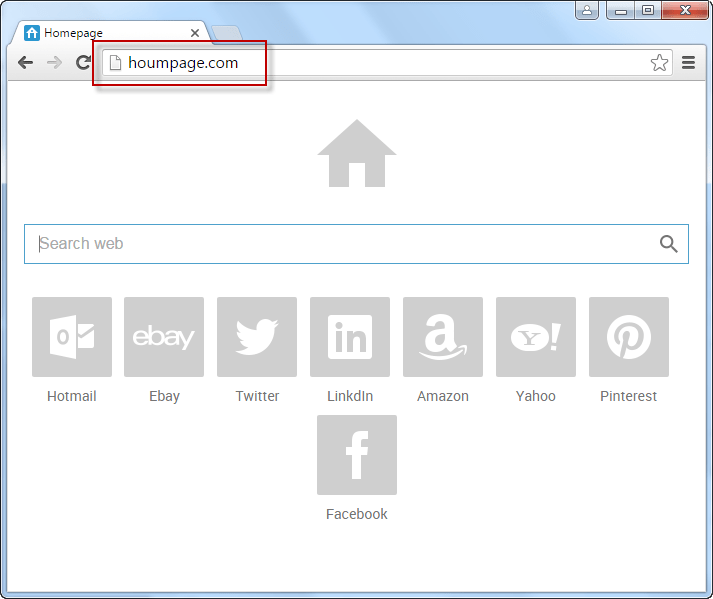713x599 pixels.
Task: Open the Twitter bird tile
Action: [x=257, y=337]
